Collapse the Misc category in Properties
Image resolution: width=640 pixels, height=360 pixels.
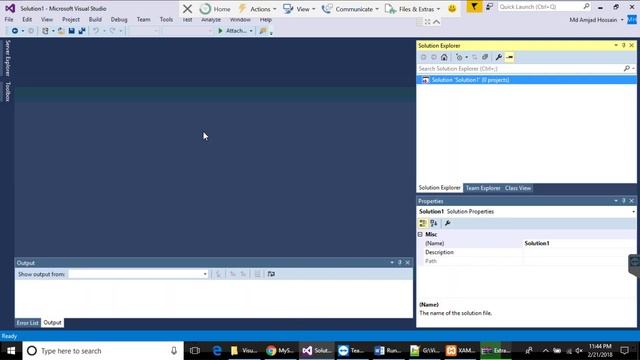(420, 235)
